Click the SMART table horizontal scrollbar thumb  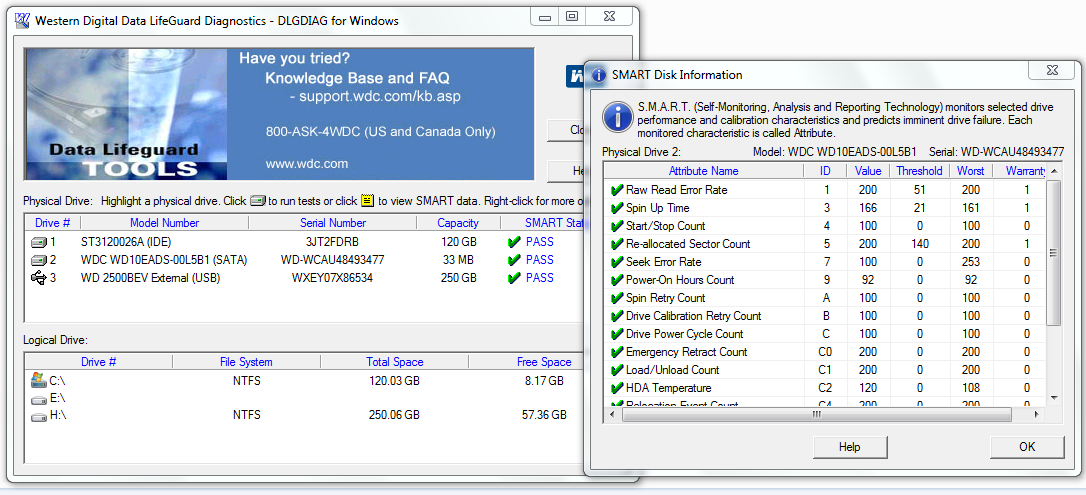pos(817,414)
